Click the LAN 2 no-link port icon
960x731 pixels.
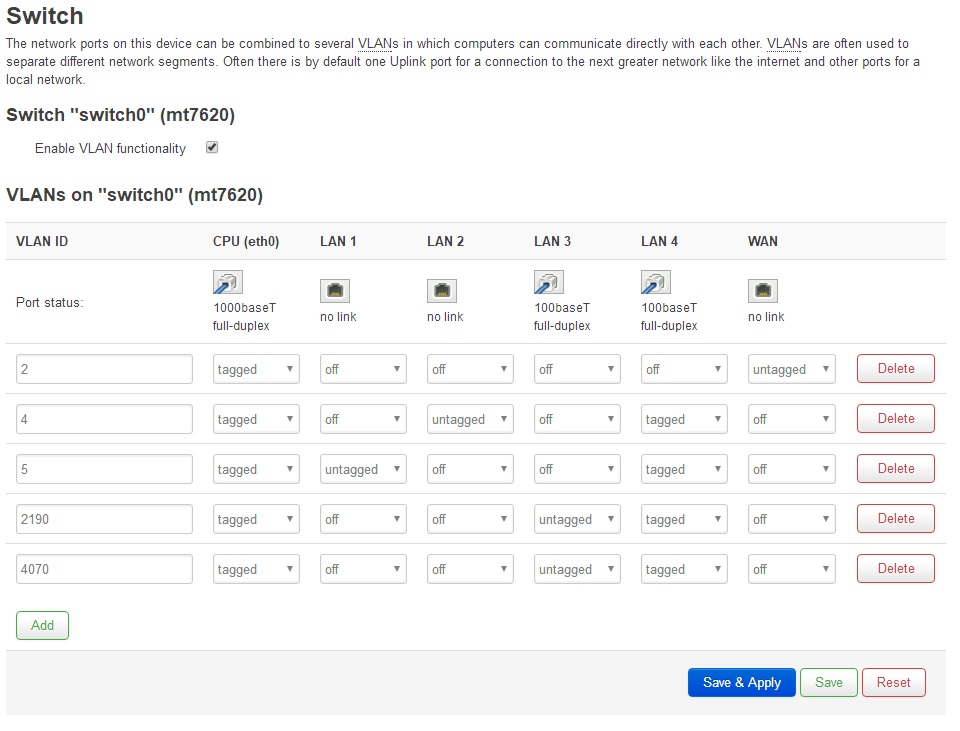pos(441,289)
